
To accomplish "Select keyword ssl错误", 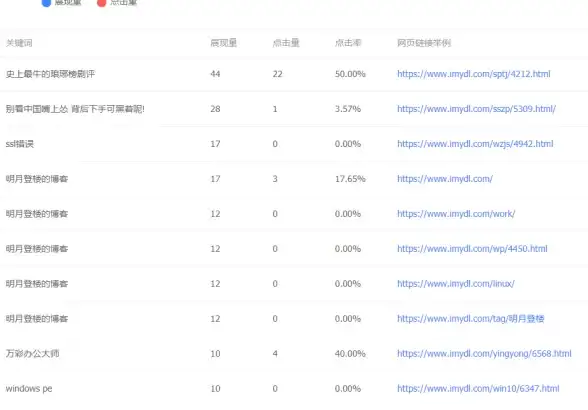I will pyautogui.click(x=20, y=144).
